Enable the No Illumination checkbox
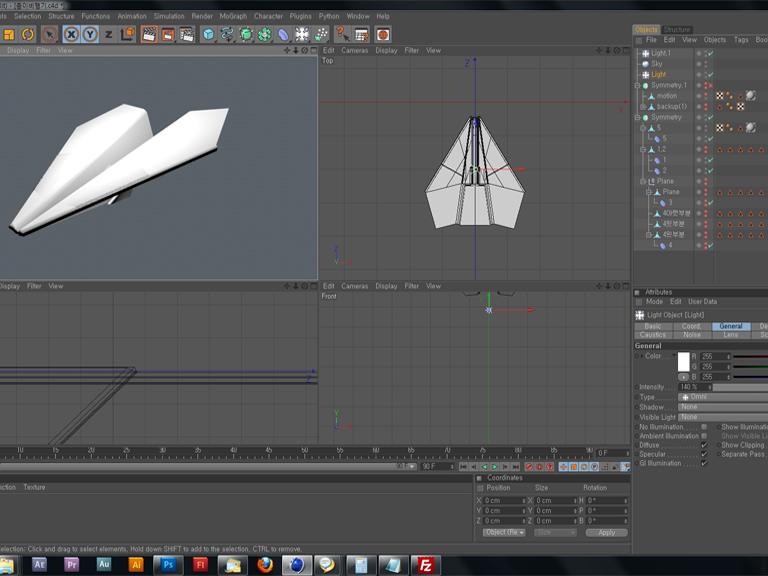Viewport: 768px width, 576px height. (704, 427)
